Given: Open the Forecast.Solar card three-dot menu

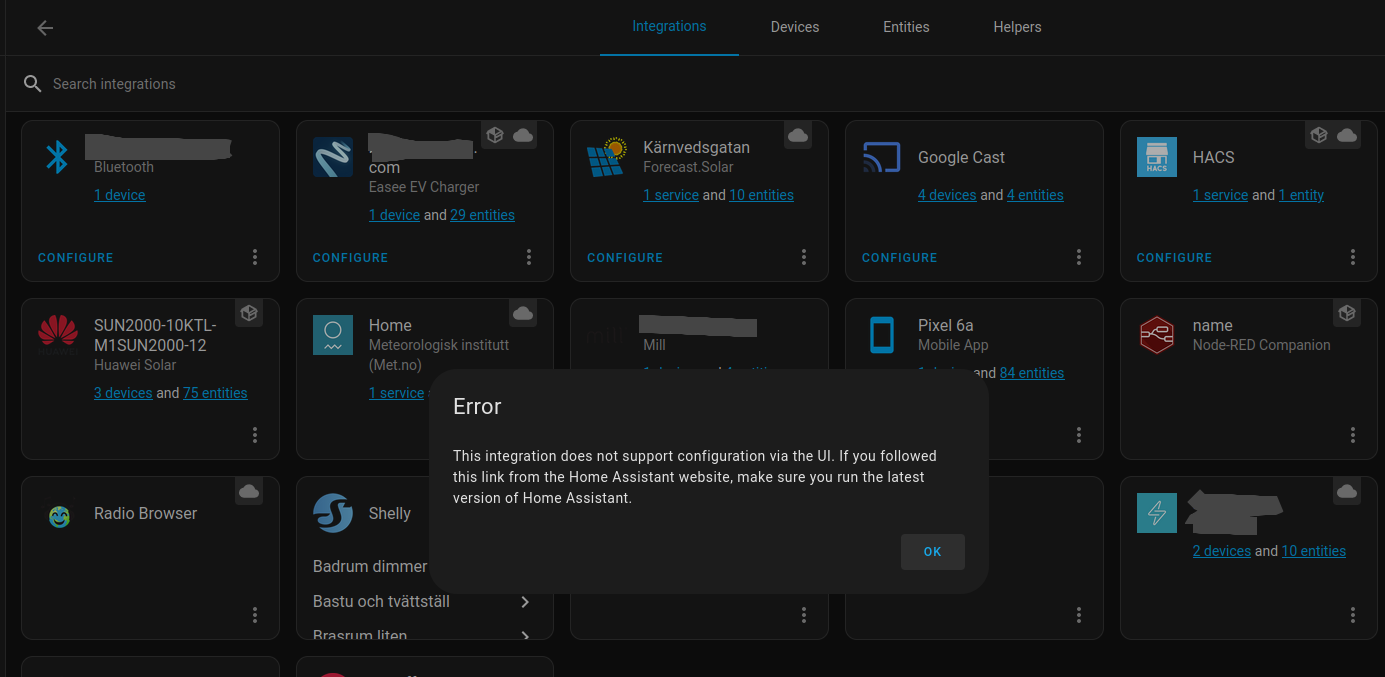Looking at the screenshot, I should tap(804, 257).
